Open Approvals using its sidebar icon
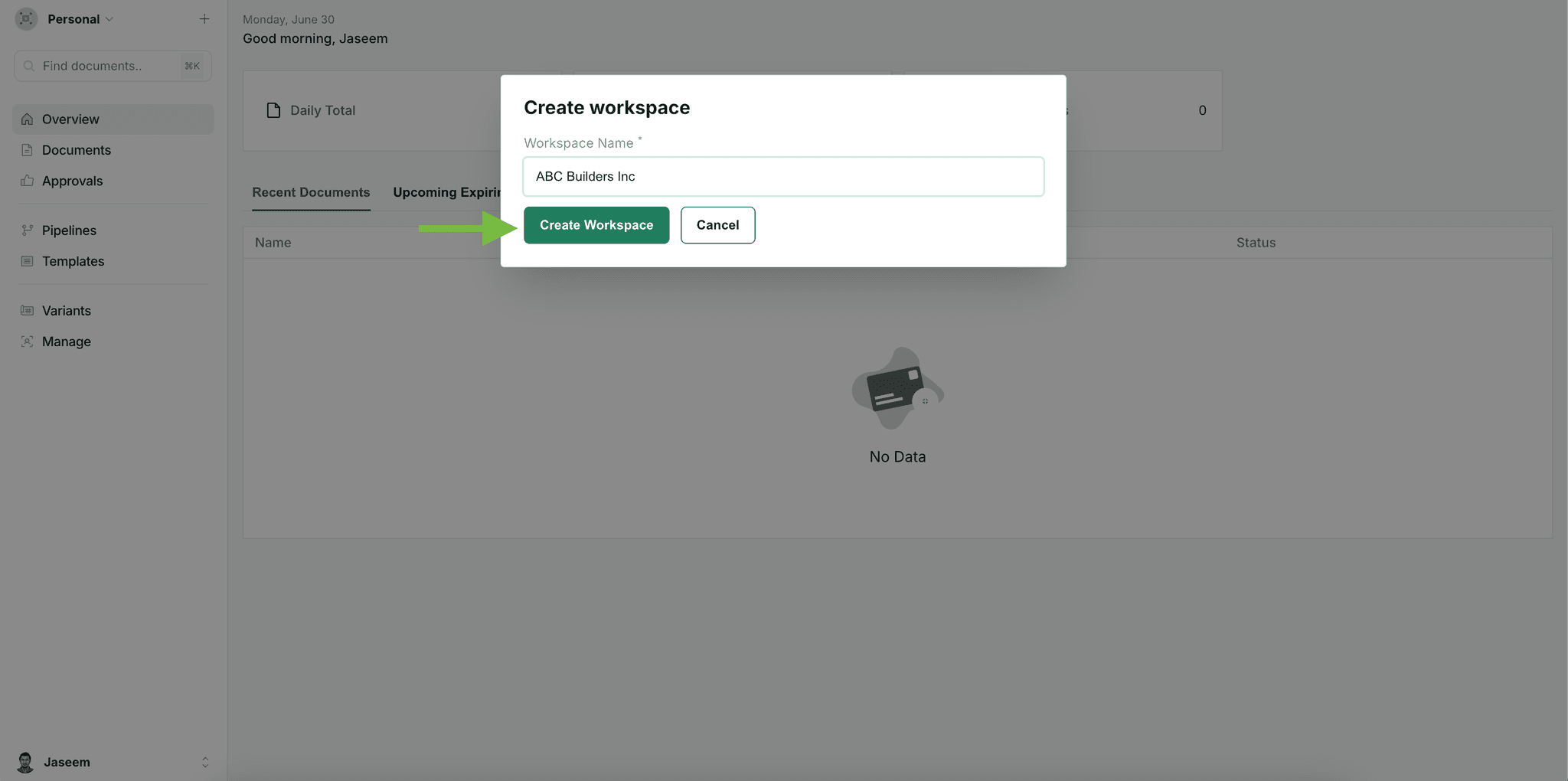The image size is (1568, 781). click(27, 181)
